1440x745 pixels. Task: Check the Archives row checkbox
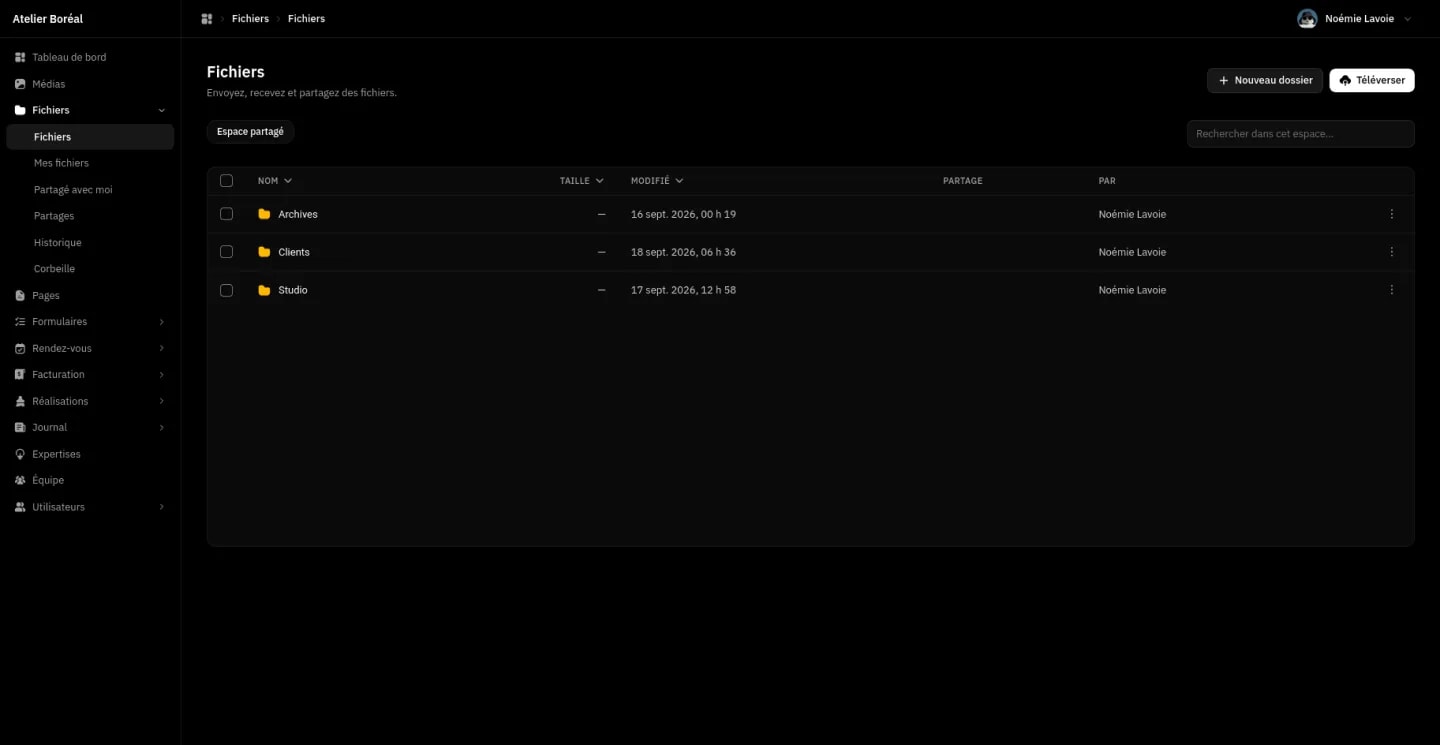point(226,214)
